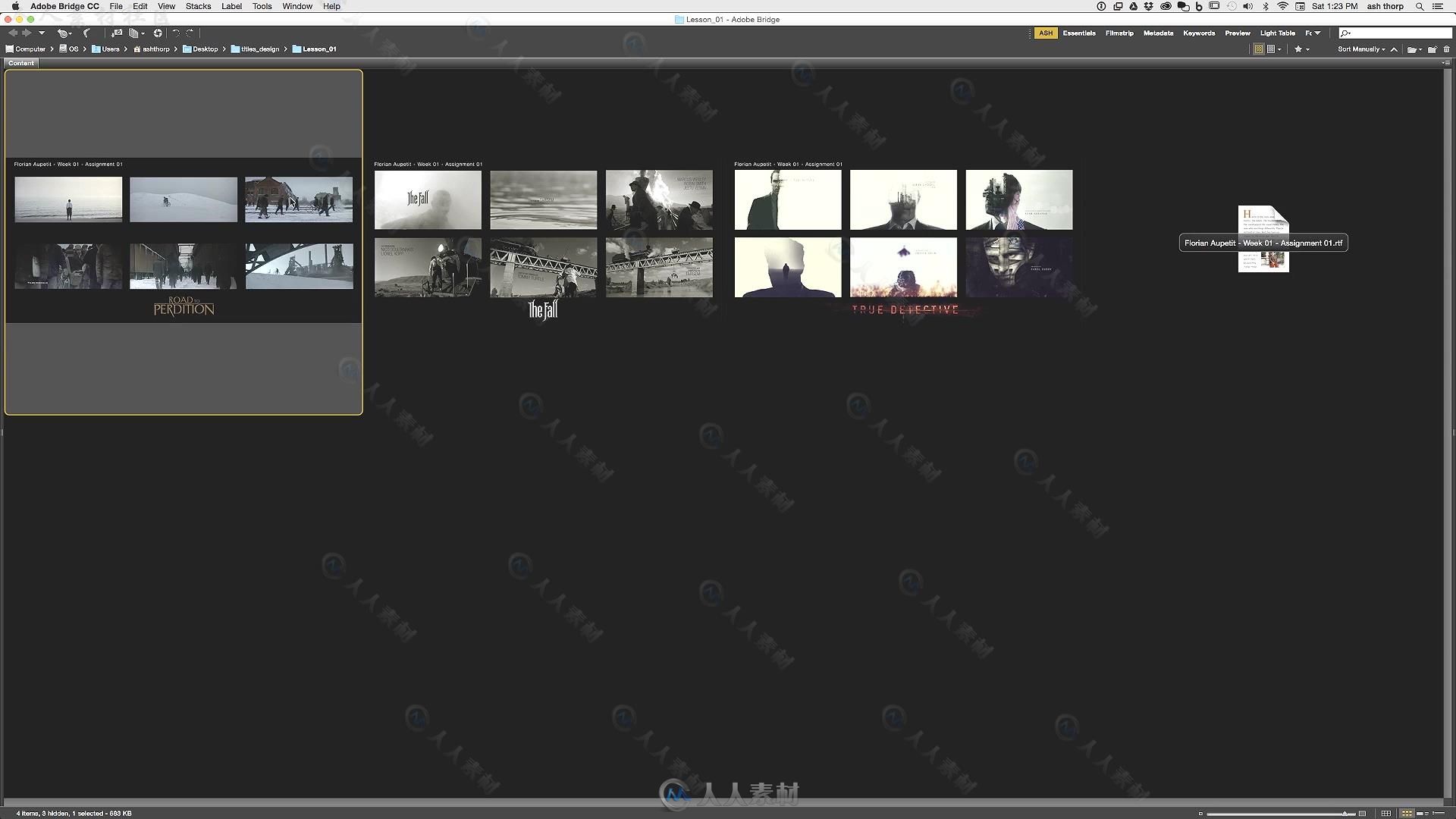Screen dimensions: 1456x819
Task: Navigate to ashthorp home in the path bar
Action: [x=151, y=49]
